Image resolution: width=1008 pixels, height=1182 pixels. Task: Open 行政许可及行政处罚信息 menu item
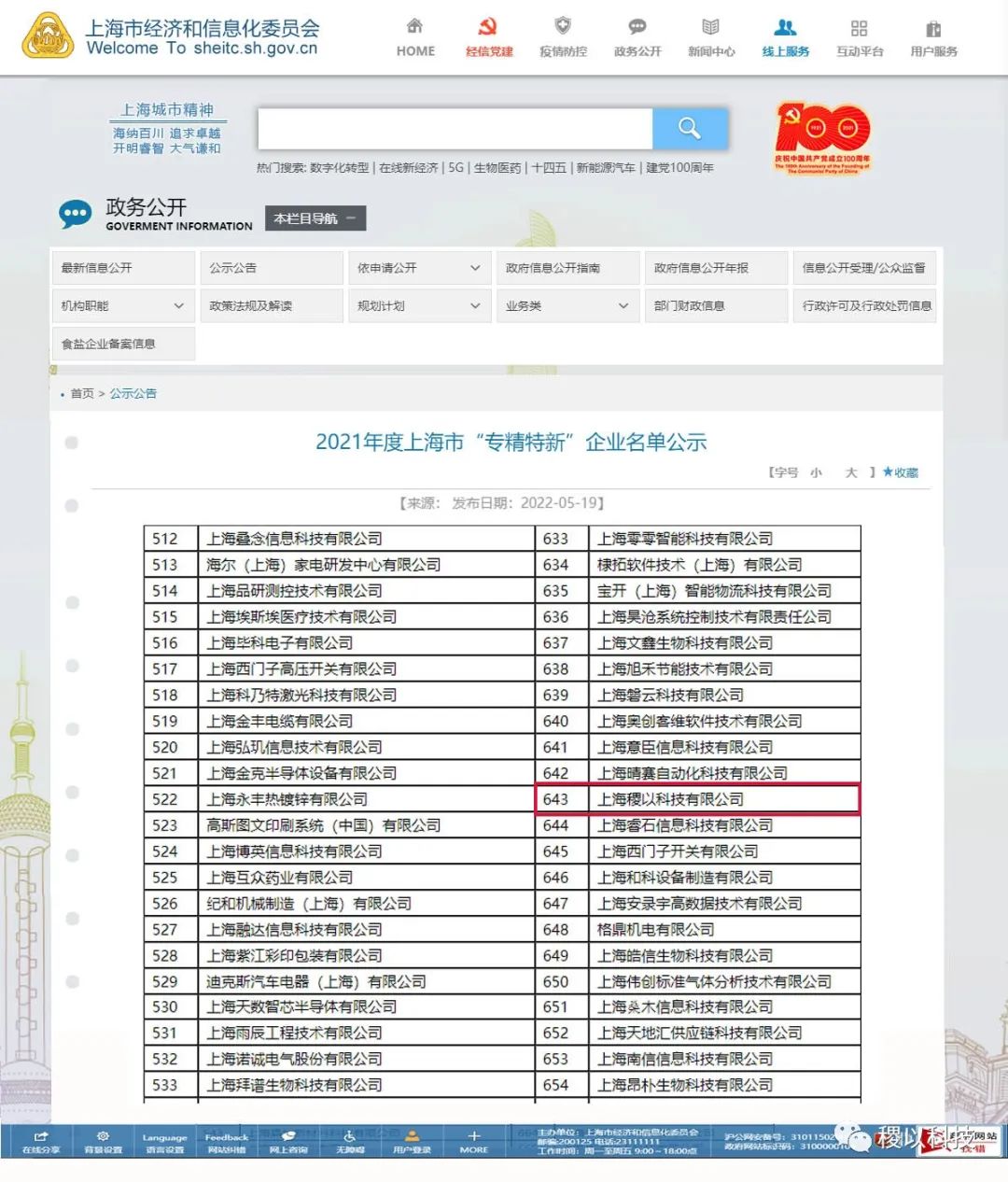click(x=864, y=305)
